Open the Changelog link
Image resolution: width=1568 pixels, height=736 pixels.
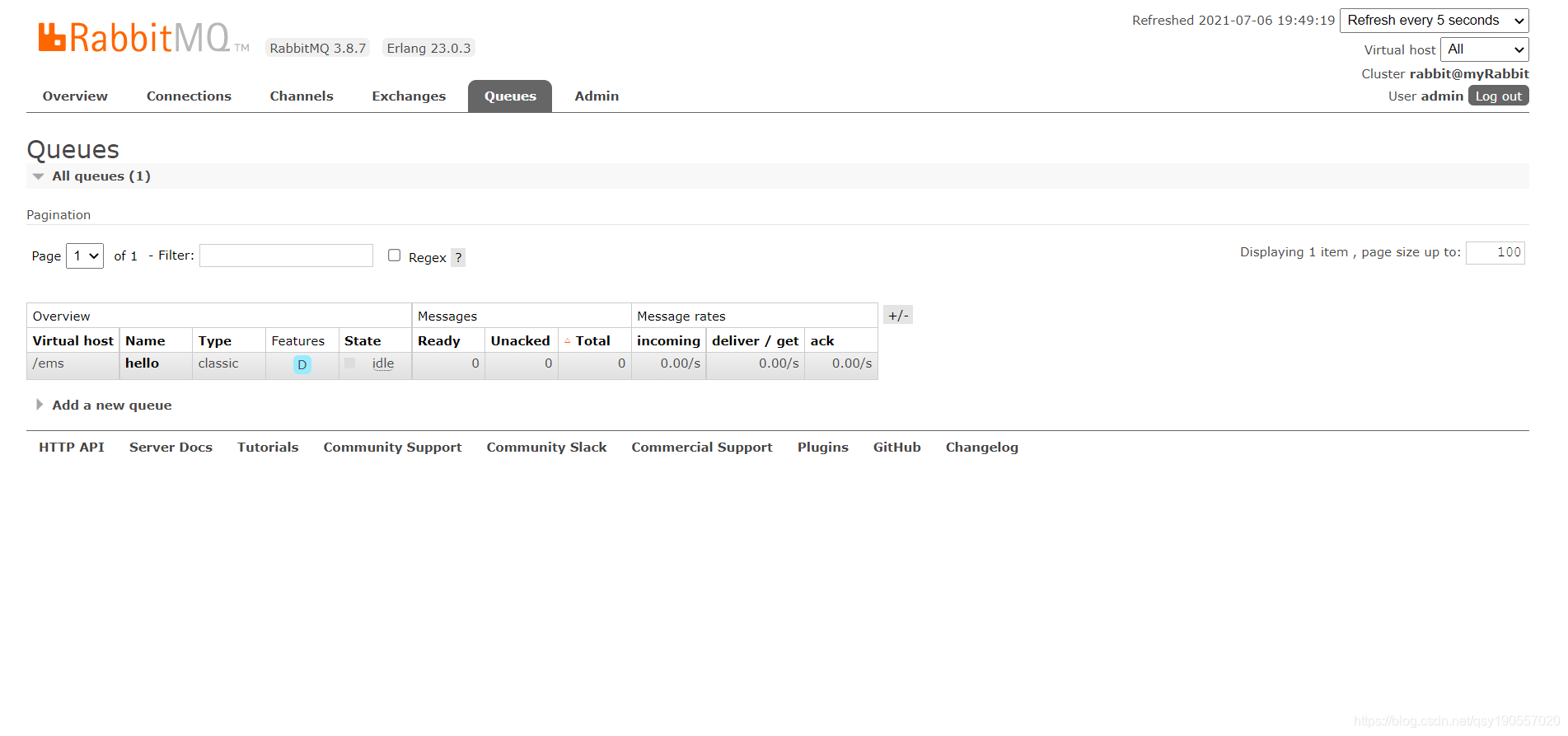coord(981,448)
